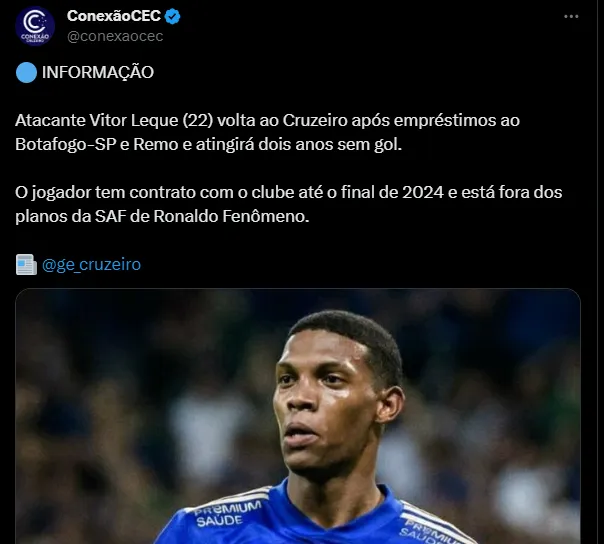Image resolution: width=604 pixels, height=544 pixels.
Task: Click the INFORMAÇÃO heading text
Action: pyautogui.click(x=98, y=72)
